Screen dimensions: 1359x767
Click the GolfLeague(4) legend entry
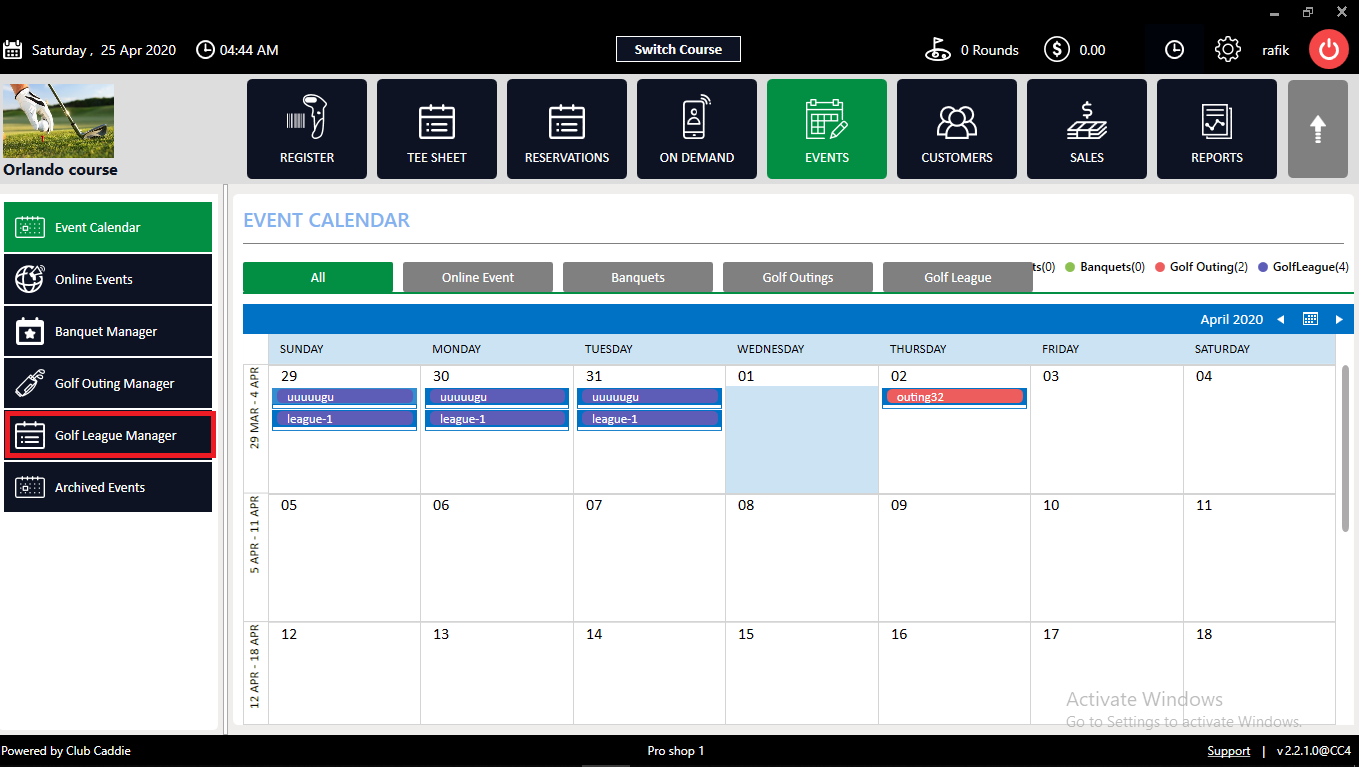[1303, 267]
